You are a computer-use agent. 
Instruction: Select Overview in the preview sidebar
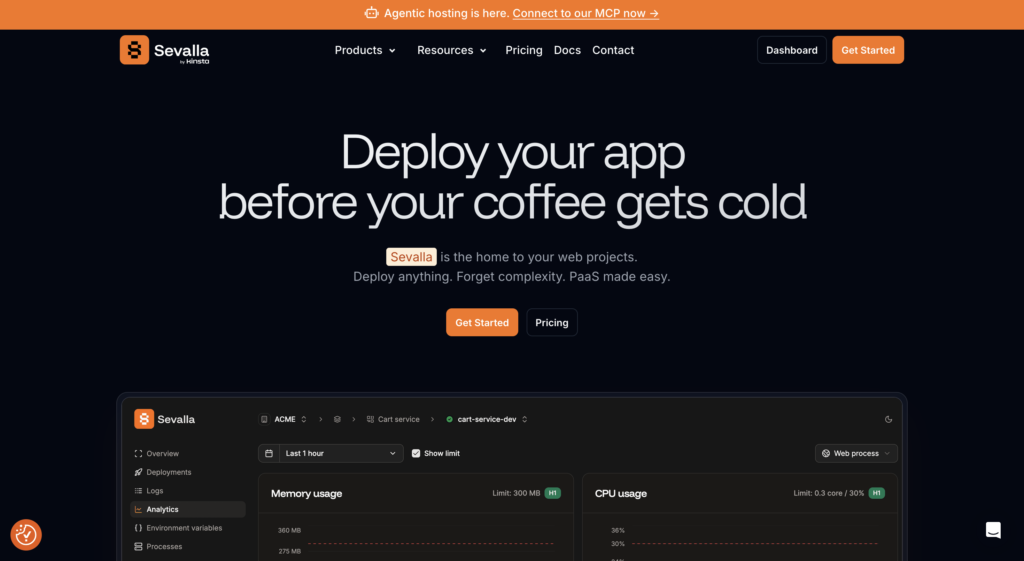tap(188, 453)
